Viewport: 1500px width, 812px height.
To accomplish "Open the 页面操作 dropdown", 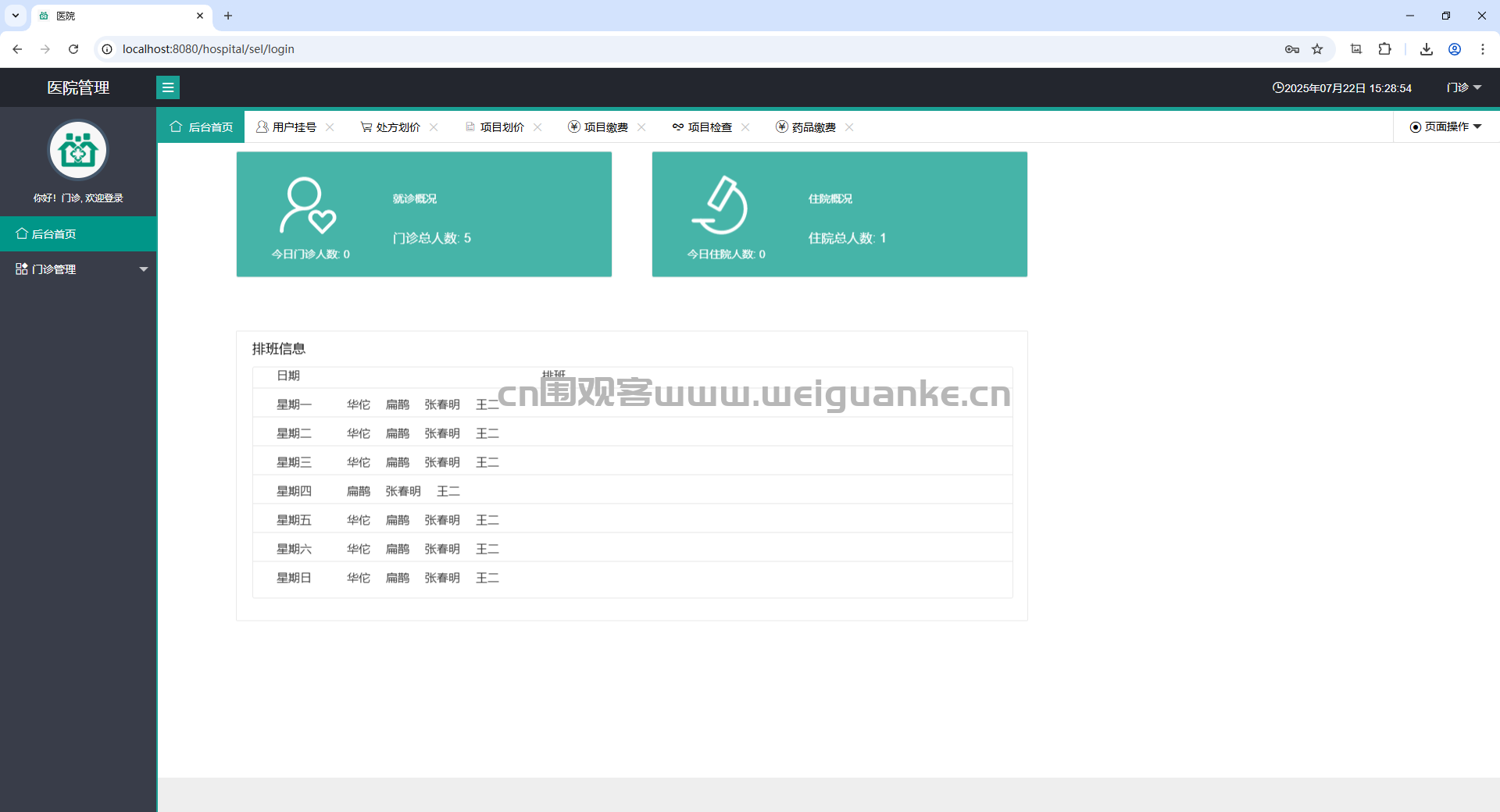I will pyautogui.click(x=1446, y=126).
